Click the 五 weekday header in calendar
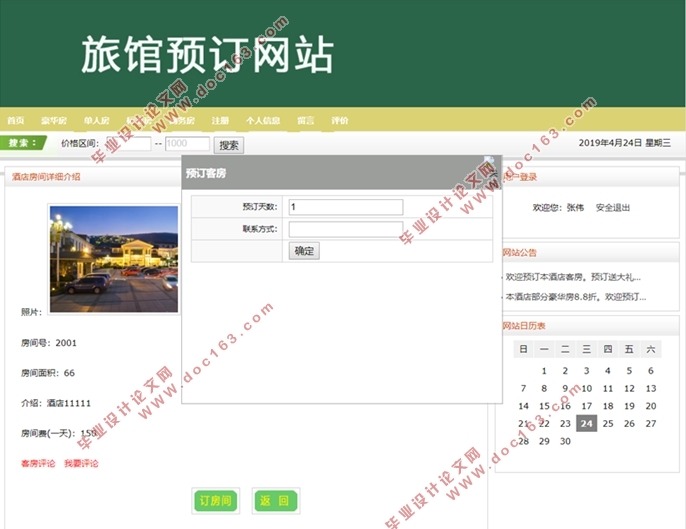 [629, 349]
